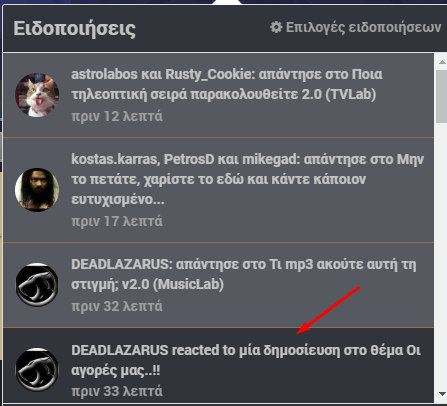Click the cat avatar of astrolabos
Screen dimensions: 447x406
click(37, 95)
